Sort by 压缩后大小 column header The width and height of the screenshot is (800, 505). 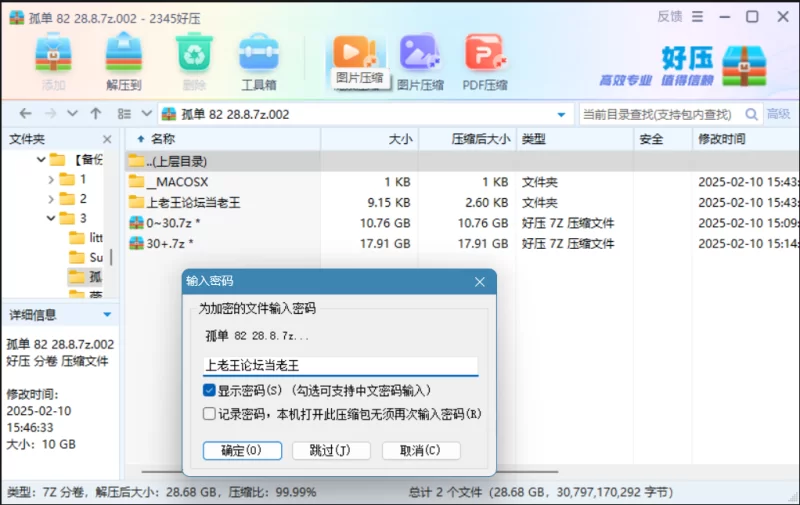467,139
